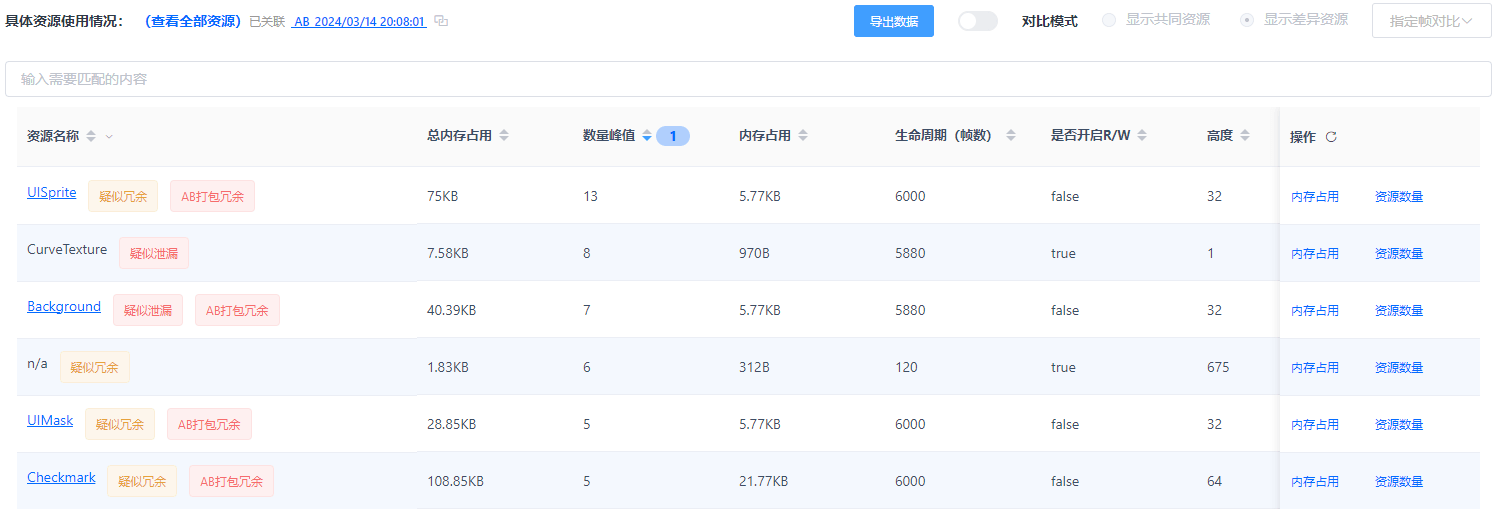Select the 显示差异资源 radio button
Screen dimensions: 1498x509
pos(1247,20)
